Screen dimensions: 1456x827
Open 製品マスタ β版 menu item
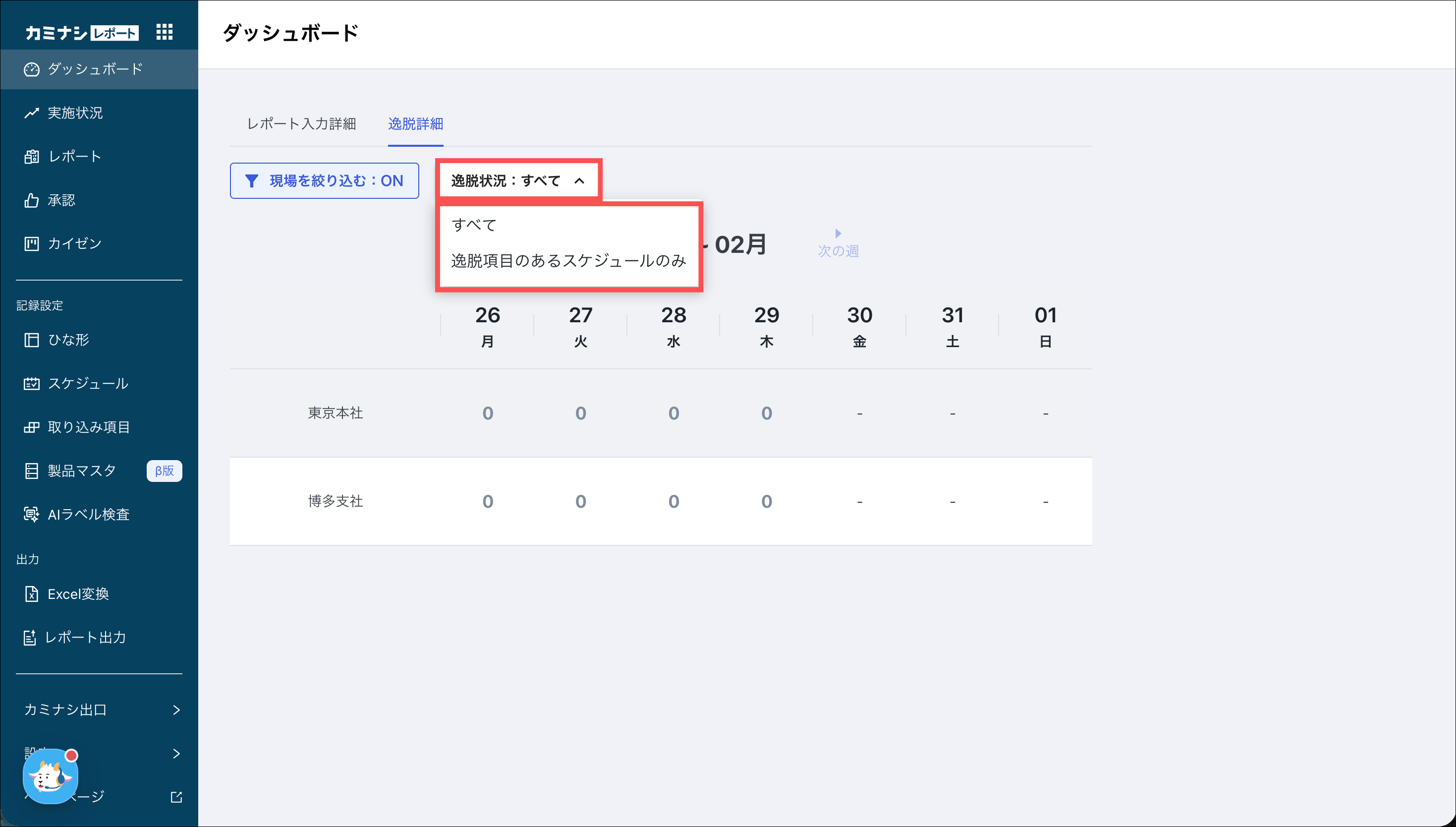tap(82, 471)
